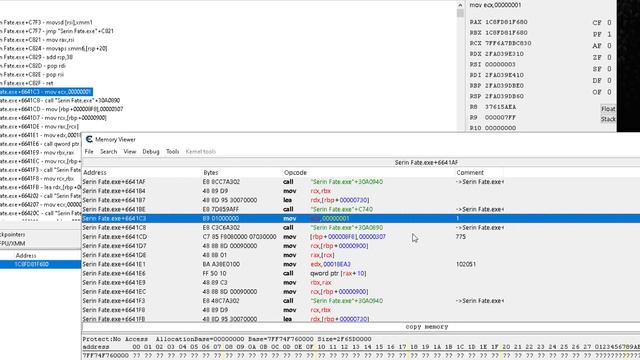This screenshot has width=640, height=360.
Task: Open the Debug menu in Memory Viewer
Action: click(151, 151)
